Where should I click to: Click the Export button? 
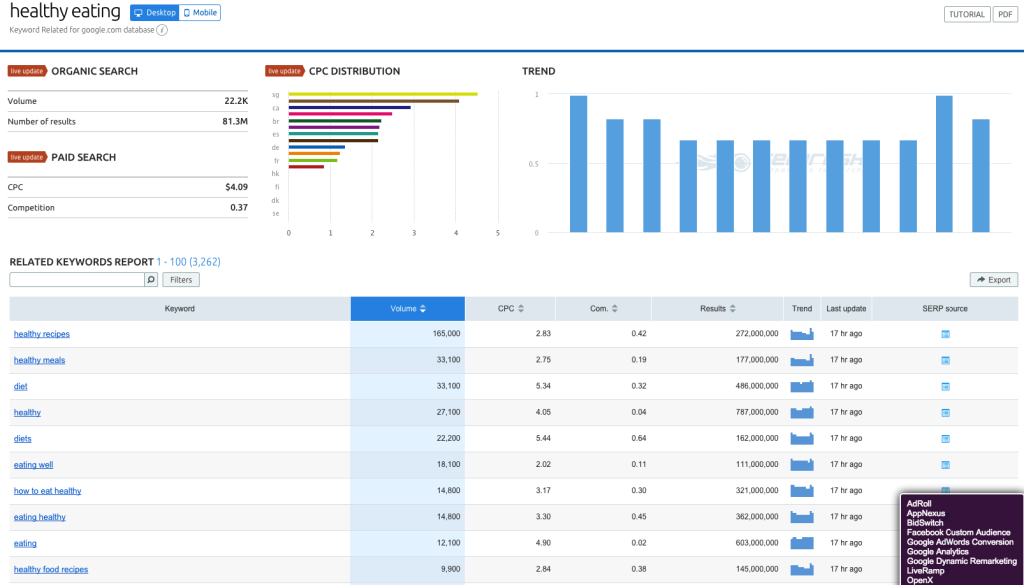993,279
